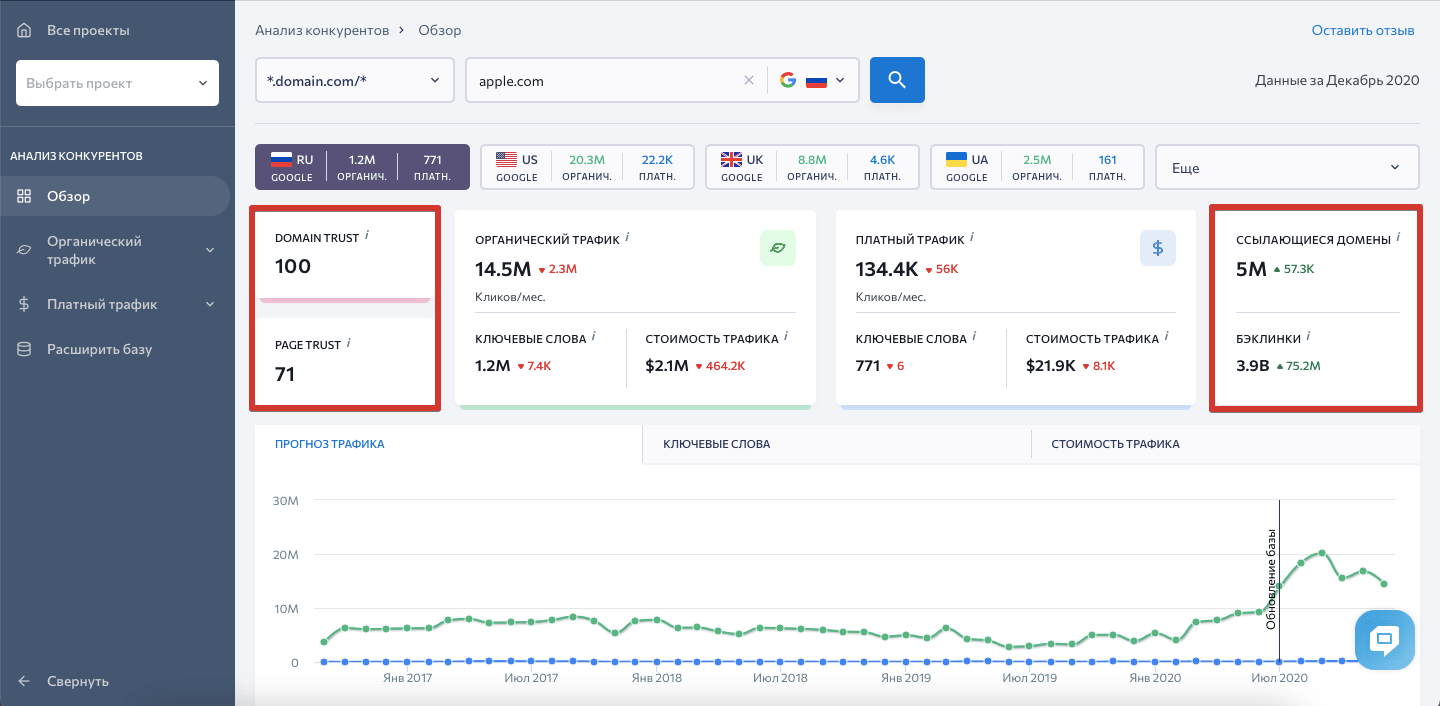Click info icon next to Бэклинки
Viewport: 1440px width, 706px height.
tap(1309, 337)
